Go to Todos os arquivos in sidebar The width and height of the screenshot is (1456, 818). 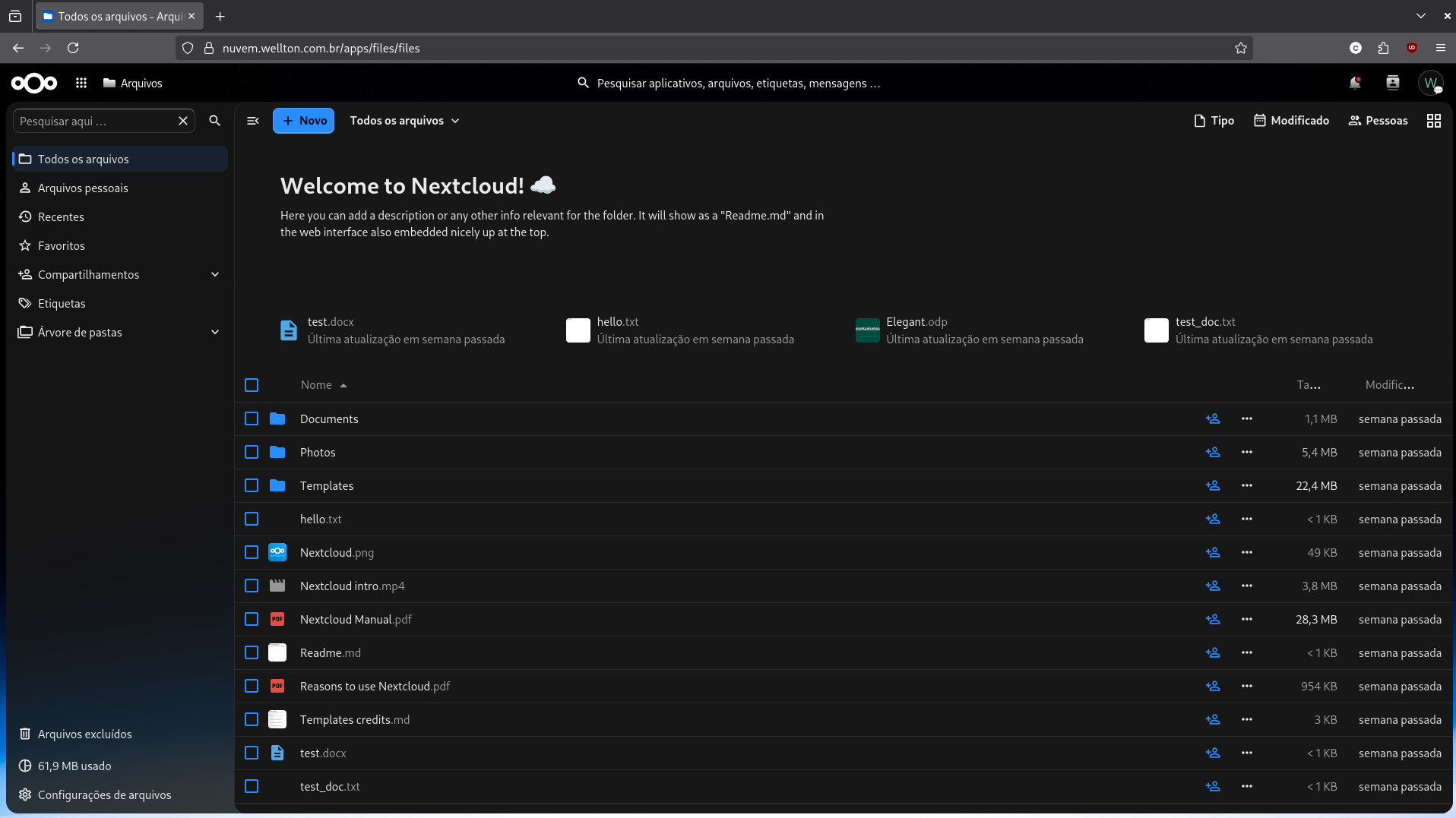(120, 159)
